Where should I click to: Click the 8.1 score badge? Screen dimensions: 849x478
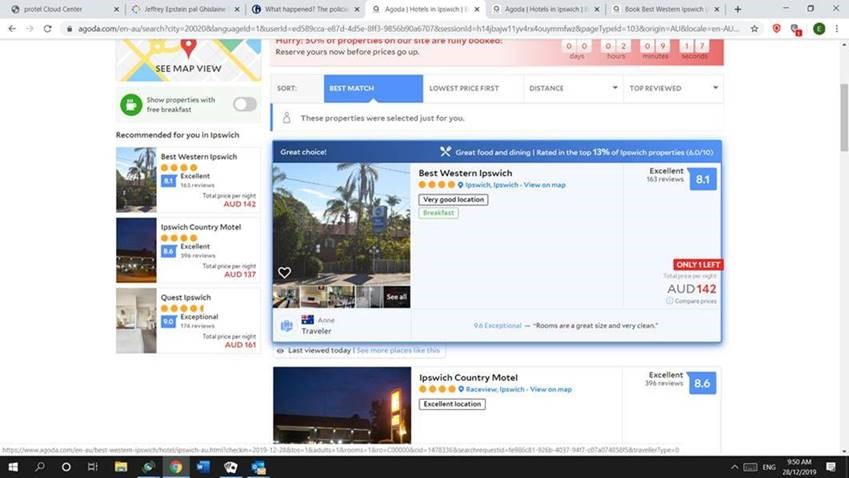coord(703,179)
